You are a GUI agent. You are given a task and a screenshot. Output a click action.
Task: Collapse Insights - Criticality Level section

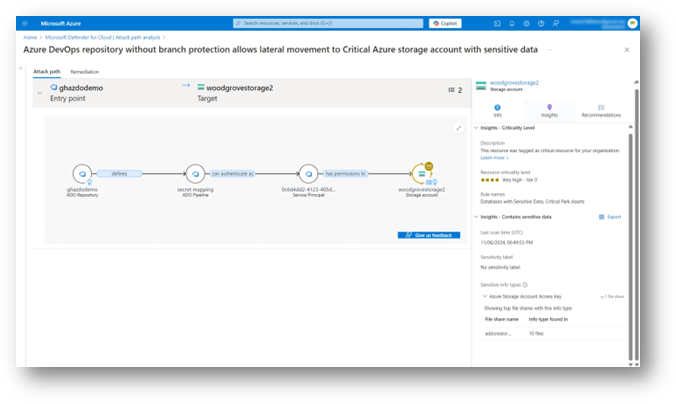point(476,128)
